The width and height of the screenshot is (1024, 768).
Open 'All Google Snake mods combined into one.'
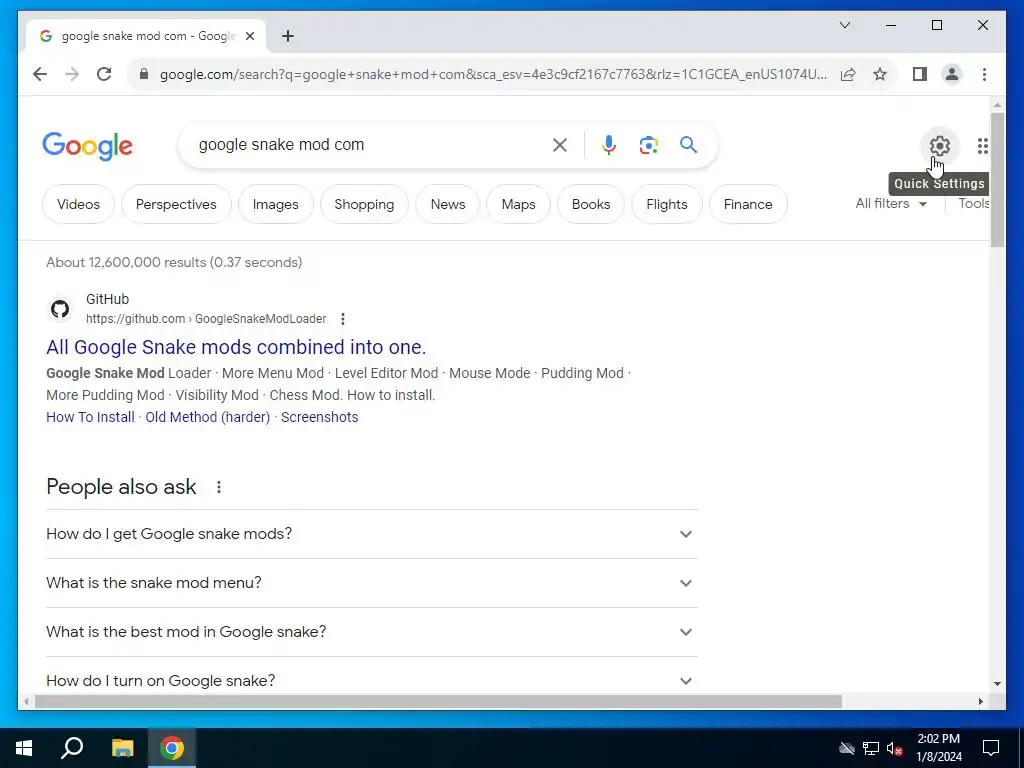[x=236, y=347]
